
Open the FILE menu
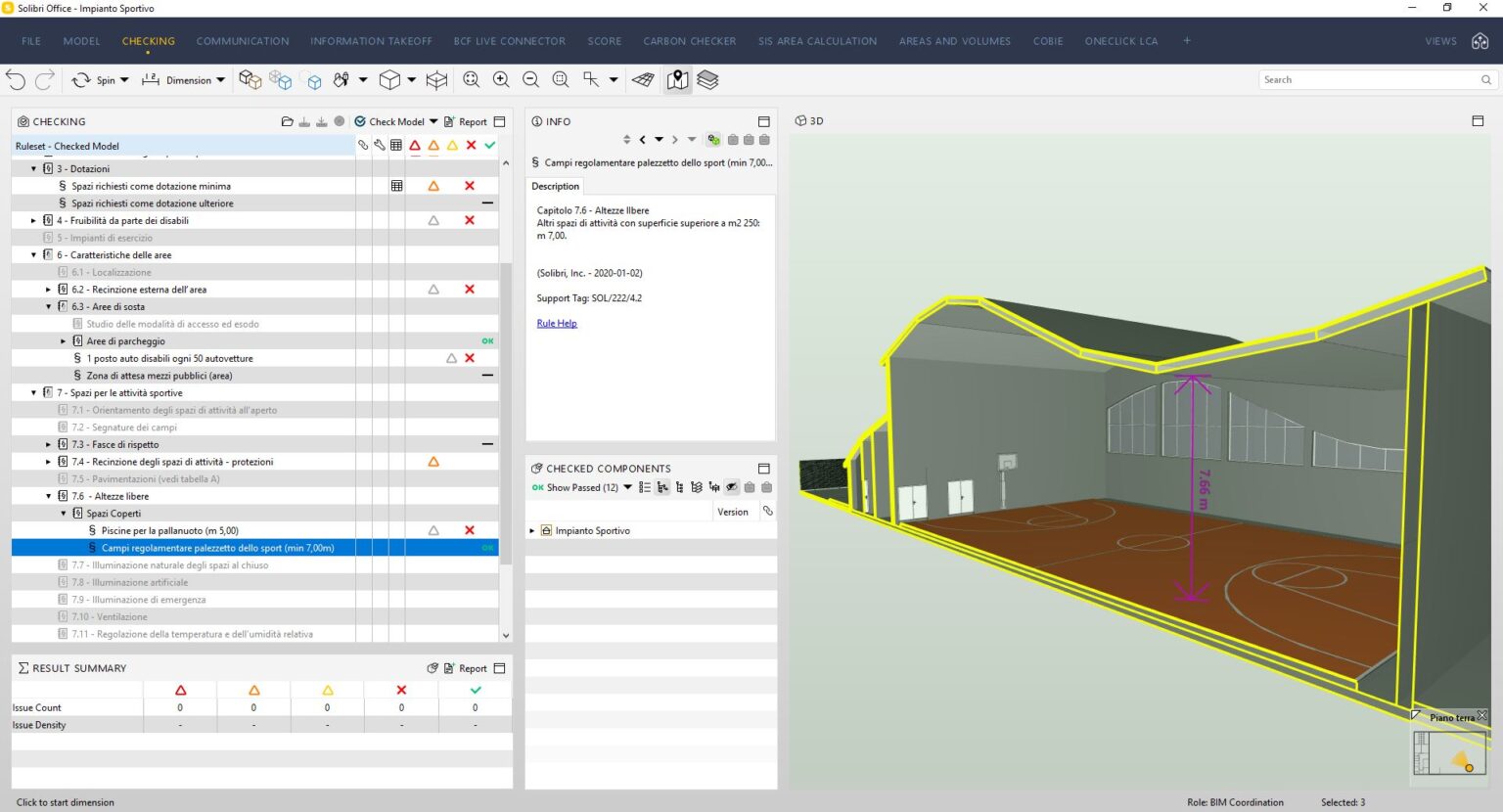[x=30, y=41]
